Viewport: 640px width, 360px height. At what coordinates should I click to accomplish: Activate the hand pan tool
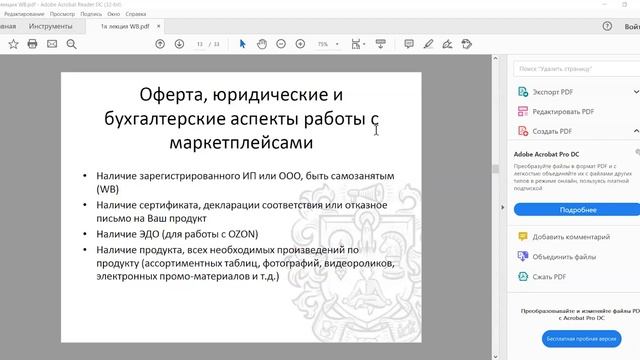262,44
